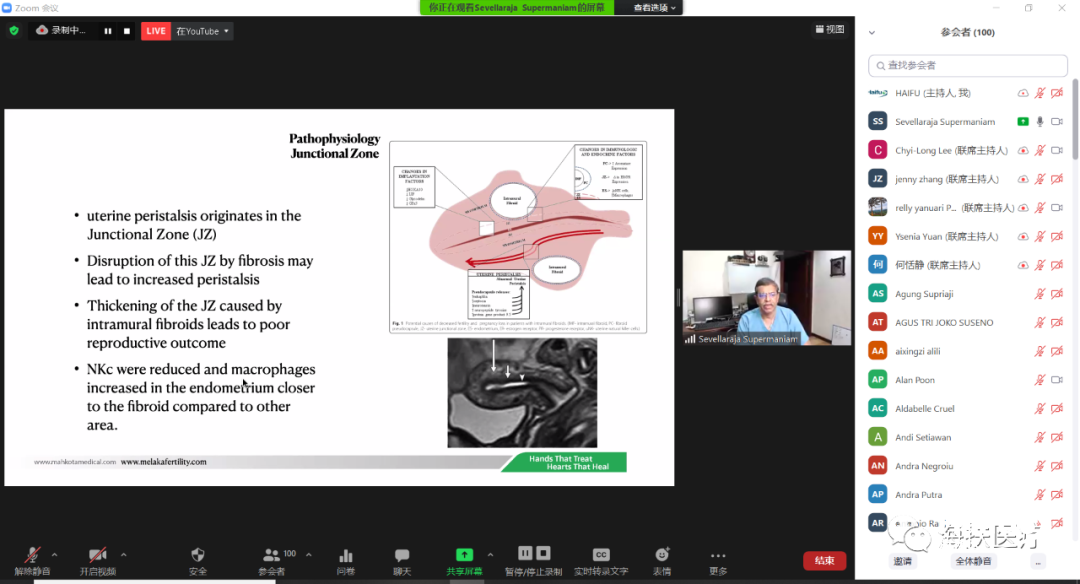
Task: Click the green encryption shield icon
Action: pos(14,31)
